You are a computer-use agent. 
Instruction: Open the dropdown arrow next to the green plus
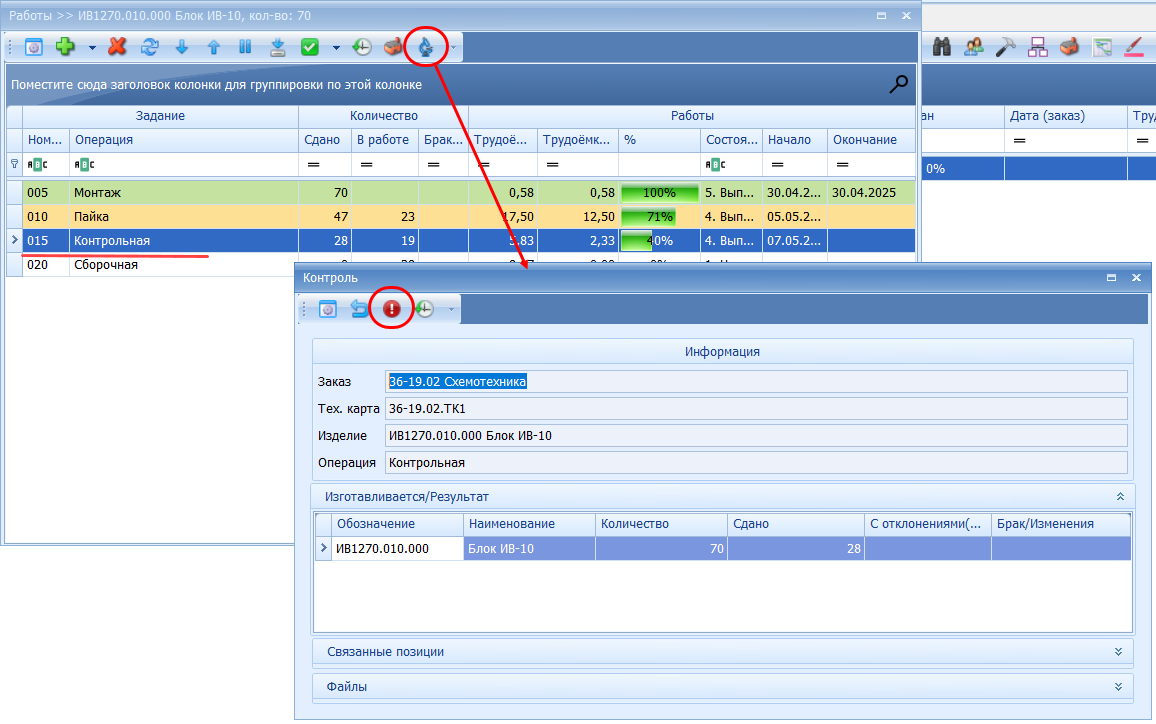pyautogui.click(x=92, y=48)
